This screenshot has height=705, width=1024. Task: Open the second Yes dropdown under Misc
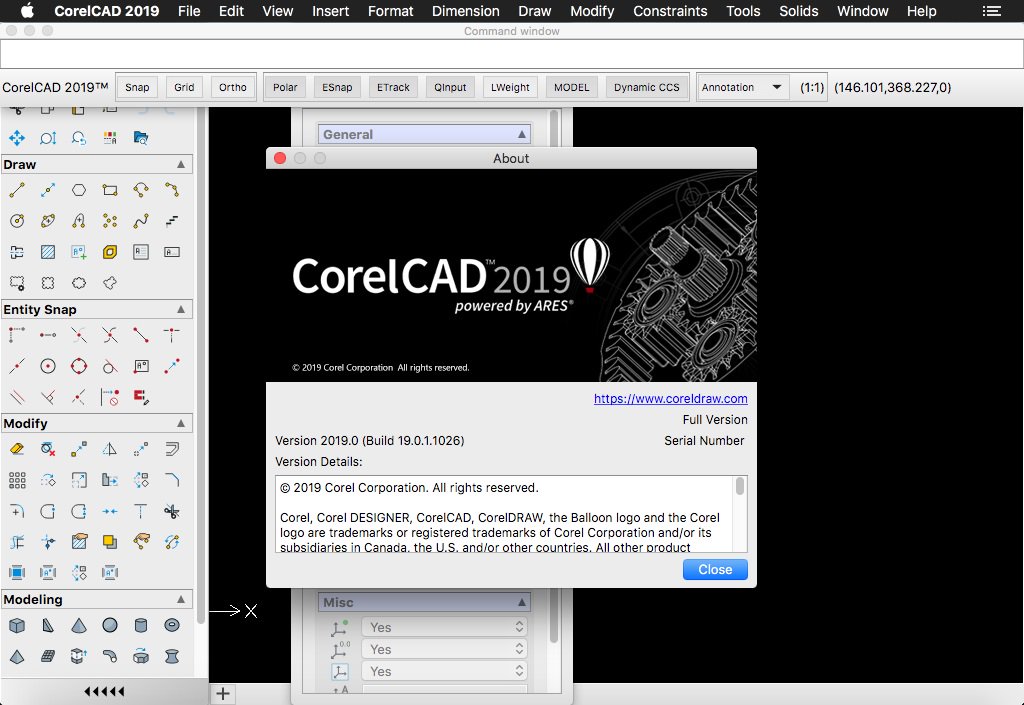(x=444, y=650)
